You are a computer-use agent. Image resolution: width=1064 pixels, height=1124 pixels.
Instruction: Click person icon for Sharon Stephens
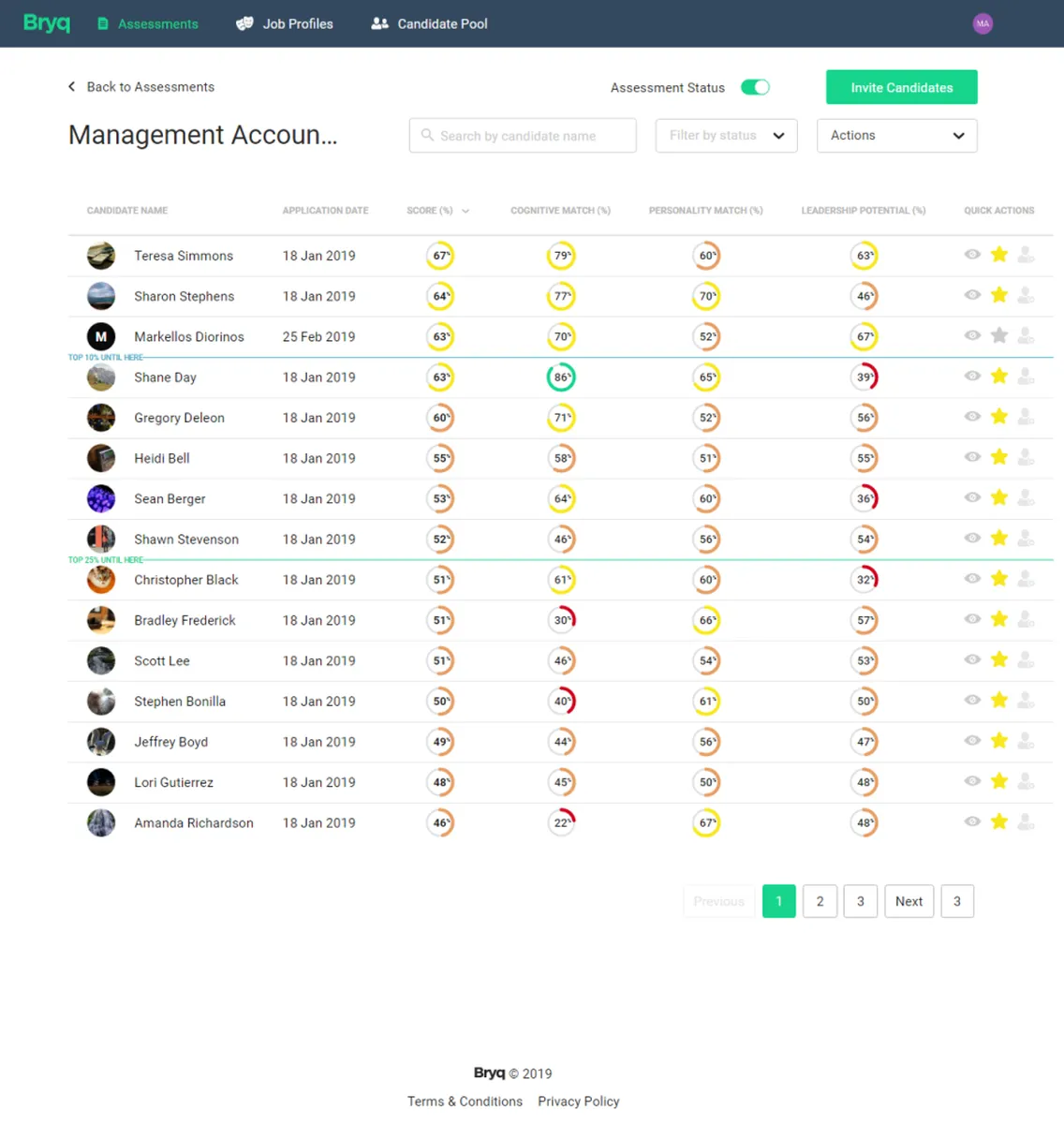1027,295
